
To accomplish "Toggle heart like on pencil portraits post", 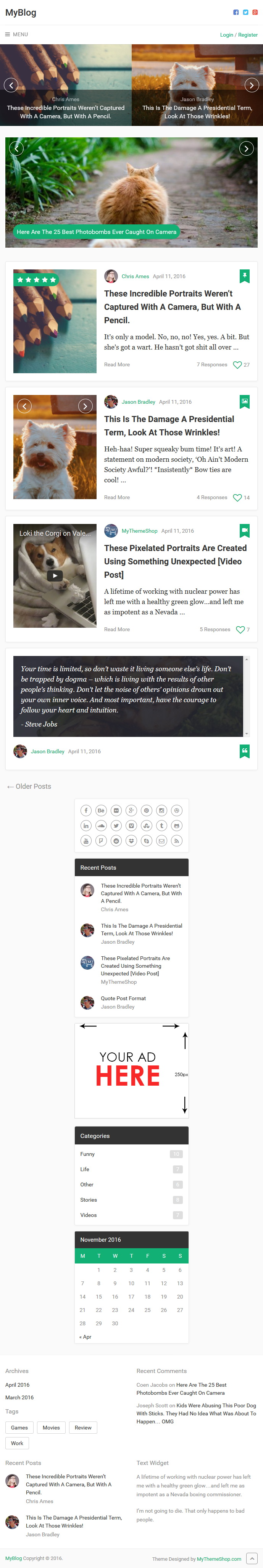I will coord(237,364).
